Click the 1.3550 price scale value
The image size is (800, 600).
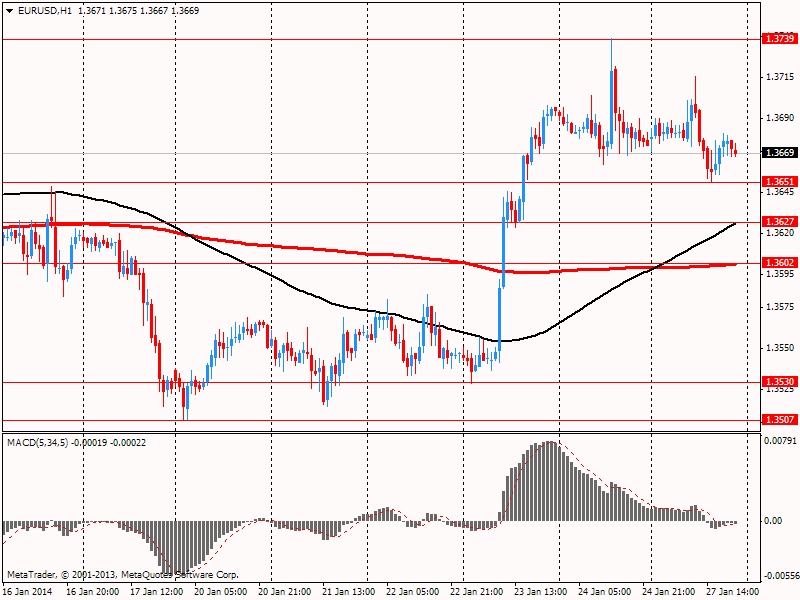(x=781, y=347)
